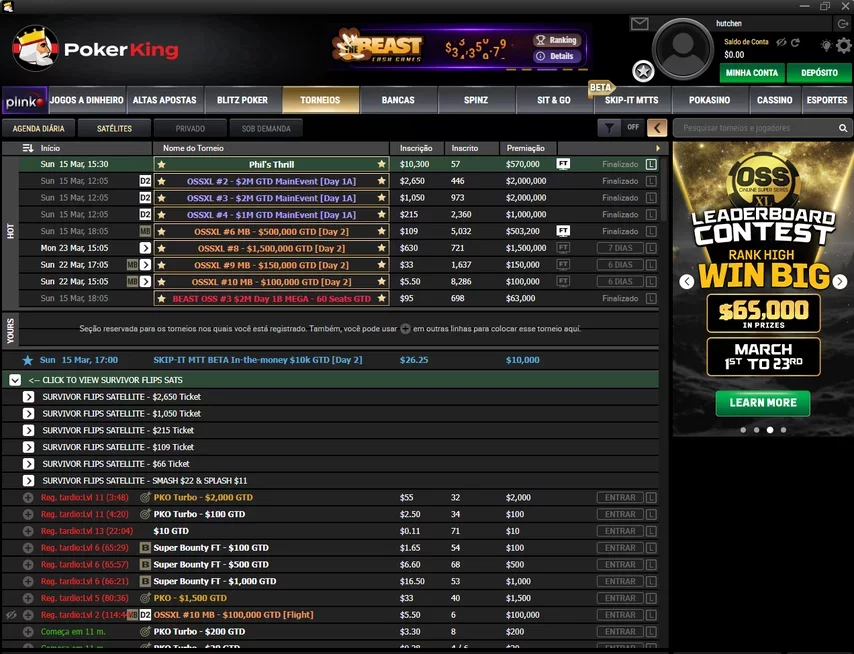Click the search magnifier icon
854x654 pixels.
pos(843,129)
